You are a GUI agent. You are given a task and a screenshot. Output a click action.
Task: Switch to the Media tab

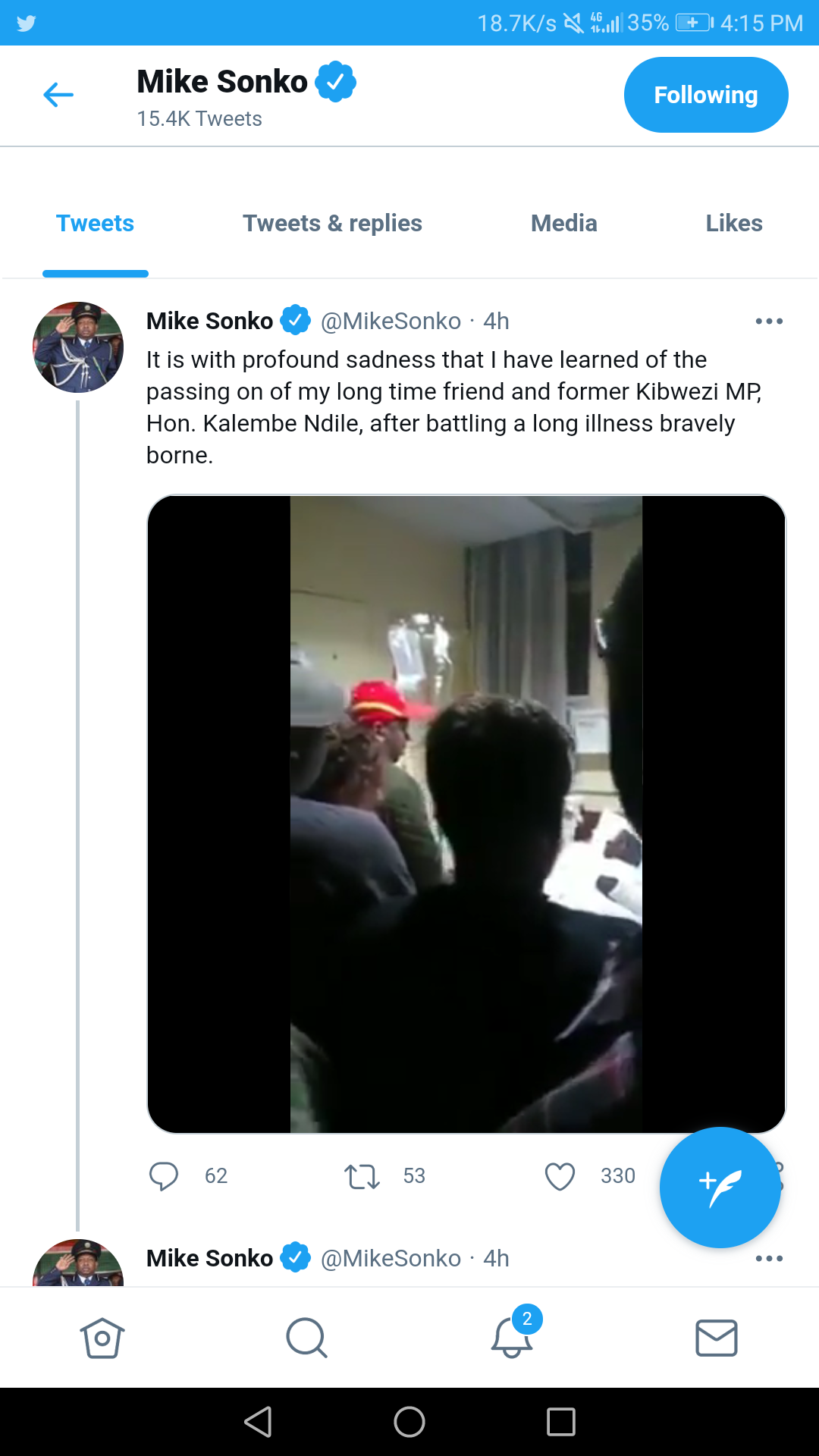click(563, 224)
